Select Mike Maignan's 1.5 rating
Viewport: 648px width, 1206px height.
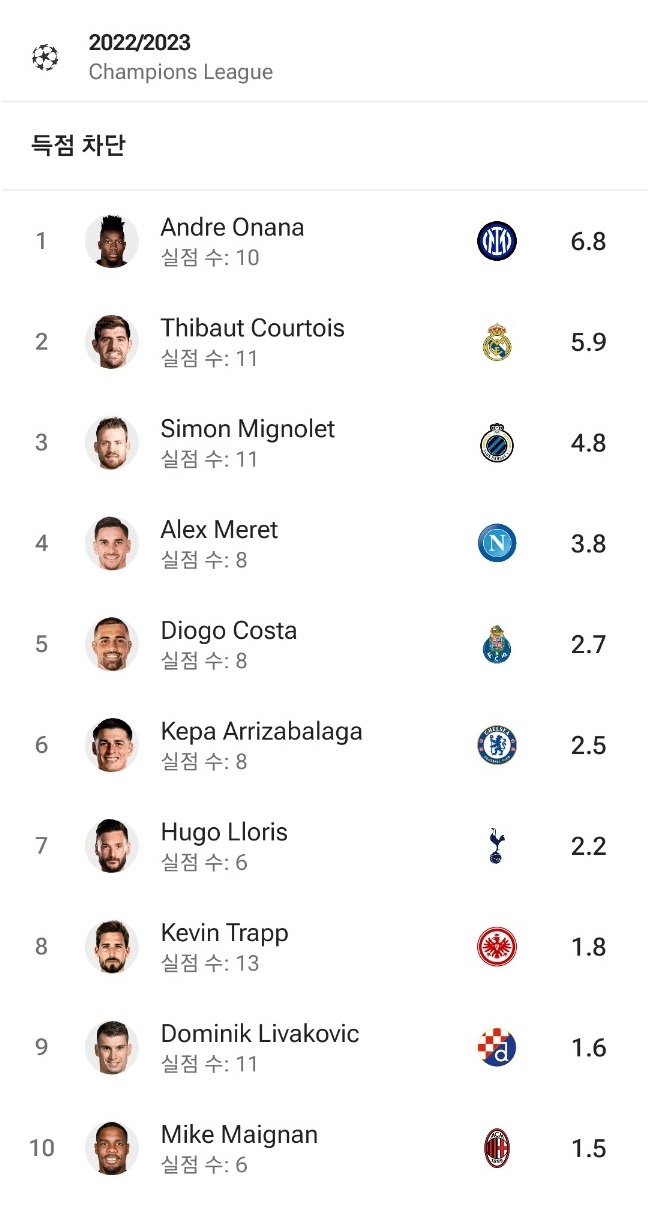pyautogui.click(x=589, y=1148)
